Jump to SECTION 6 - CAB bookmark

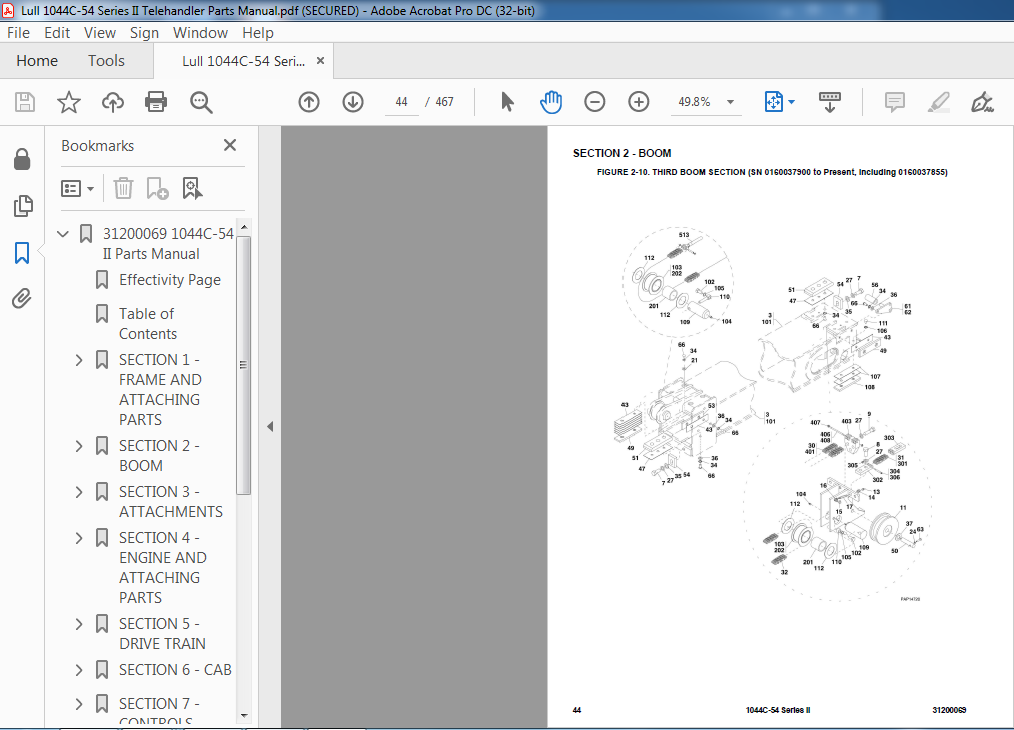(175, 670)
